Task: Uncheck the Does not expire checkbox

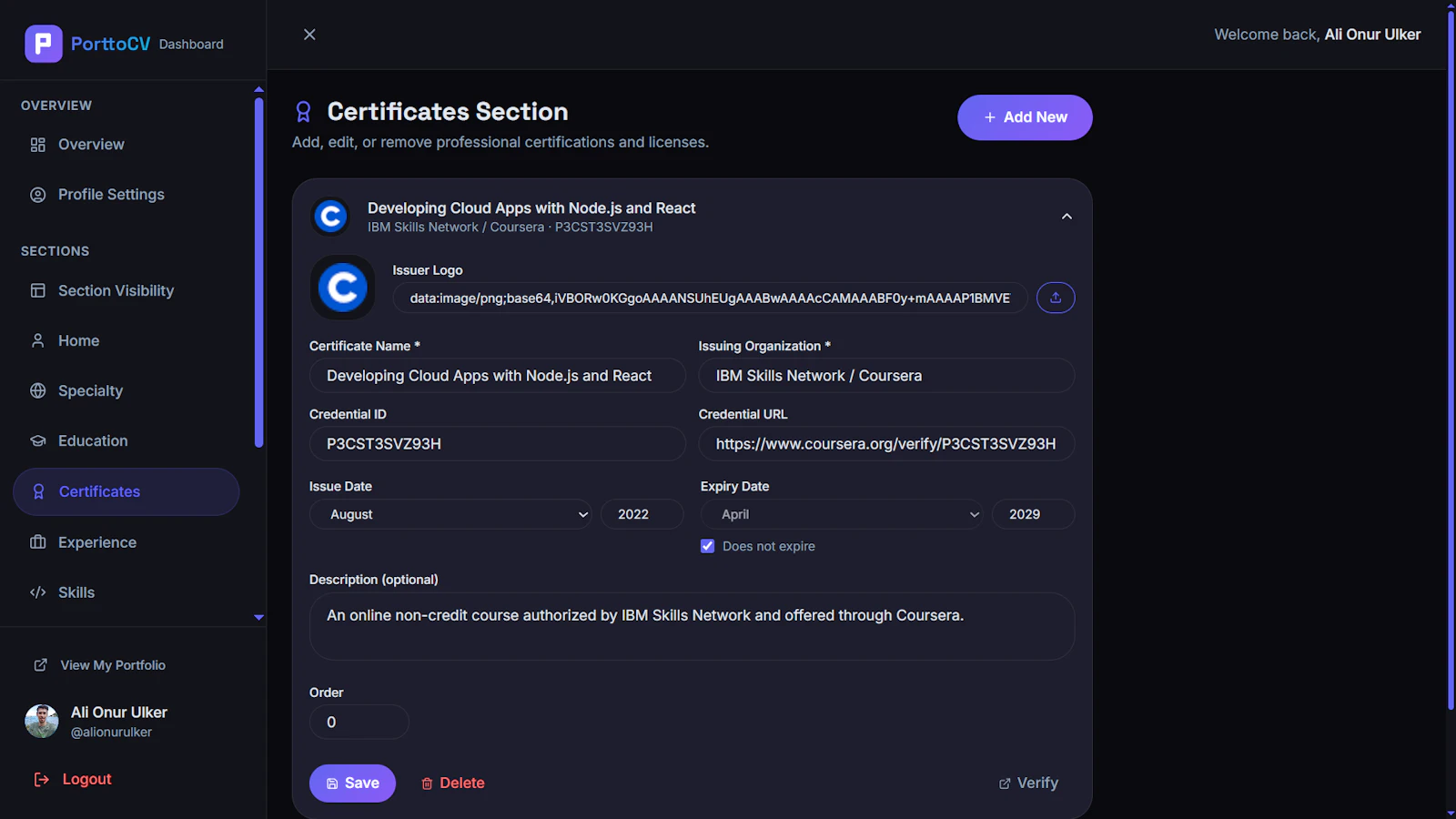Action: pos(707,546)
